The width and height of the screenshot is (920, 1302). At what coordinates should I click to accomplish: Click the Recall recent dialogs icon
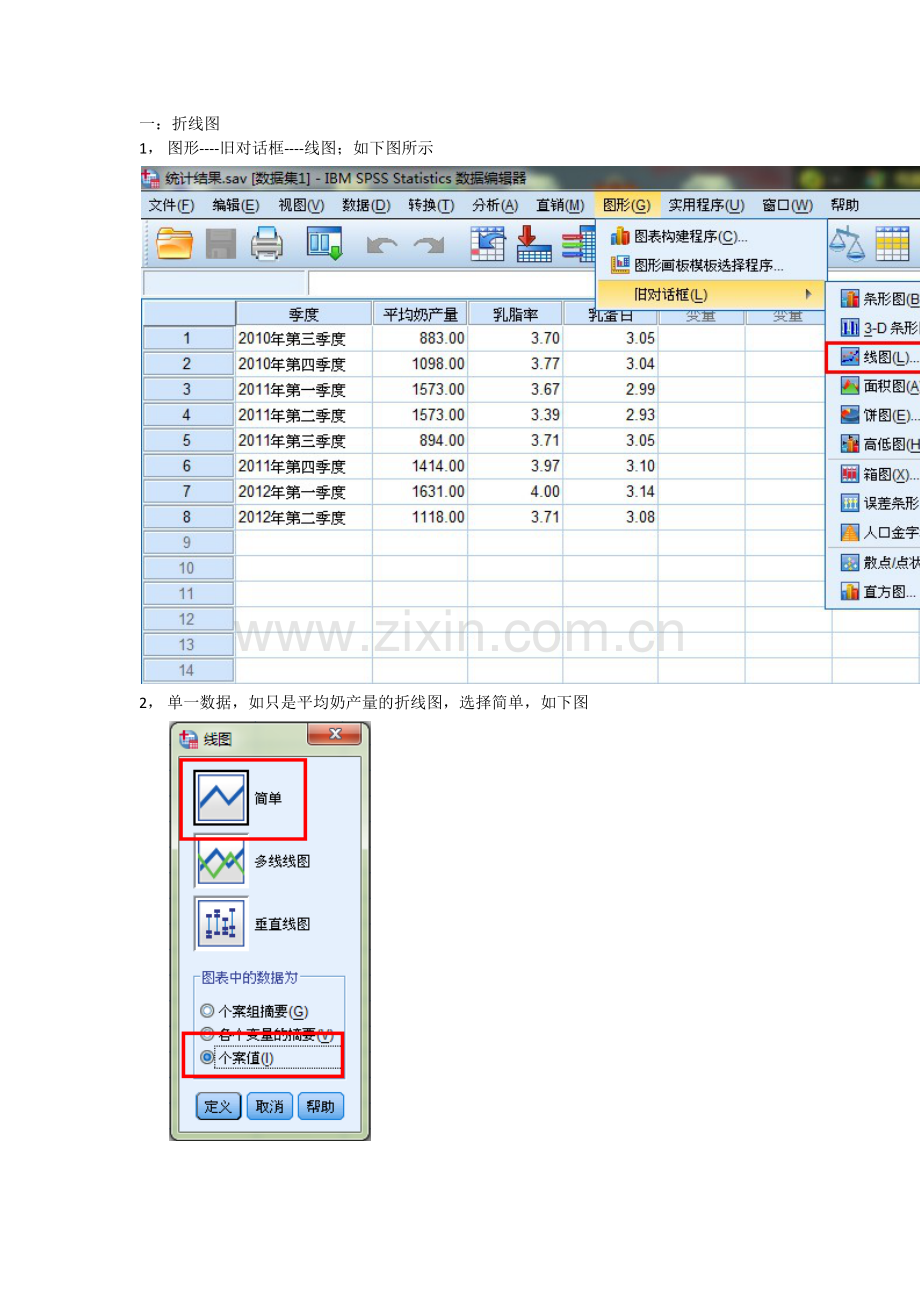coord(324,244)
